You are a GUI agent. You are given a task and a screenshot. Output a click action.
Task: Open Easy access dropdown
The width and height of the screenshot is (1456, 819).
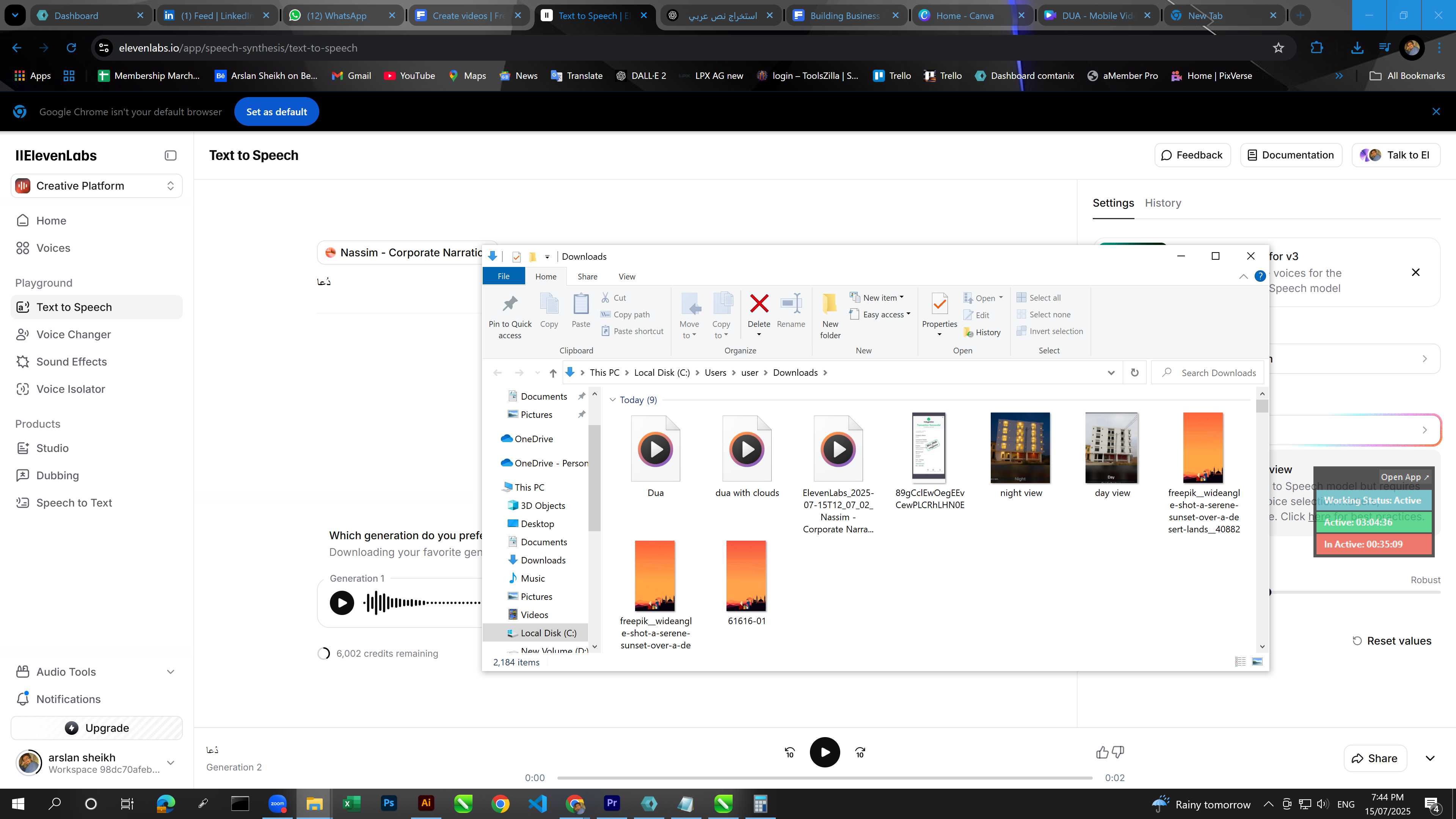pyautogui.click(x=880, y=314)
